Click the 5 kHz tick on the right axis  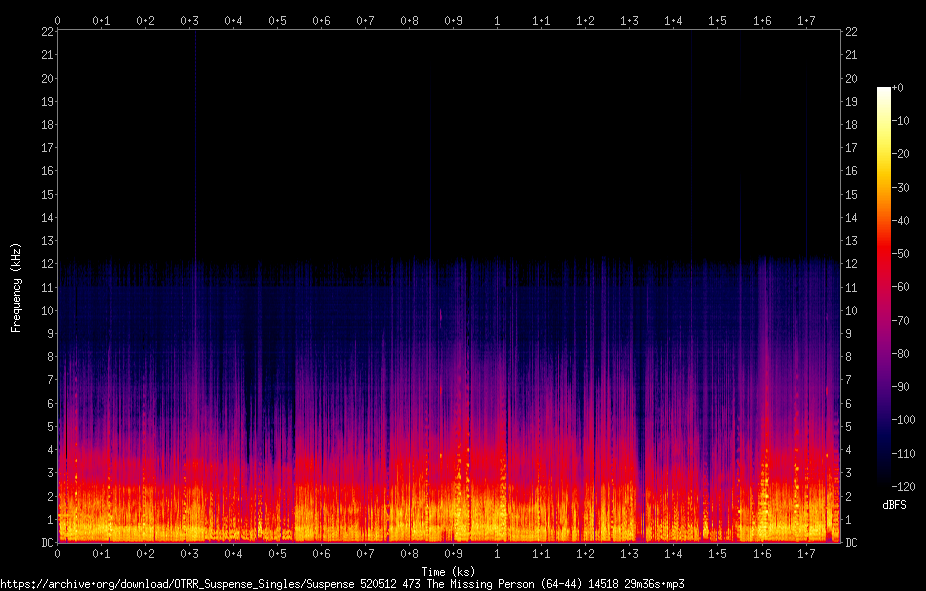tap(848, 426)
